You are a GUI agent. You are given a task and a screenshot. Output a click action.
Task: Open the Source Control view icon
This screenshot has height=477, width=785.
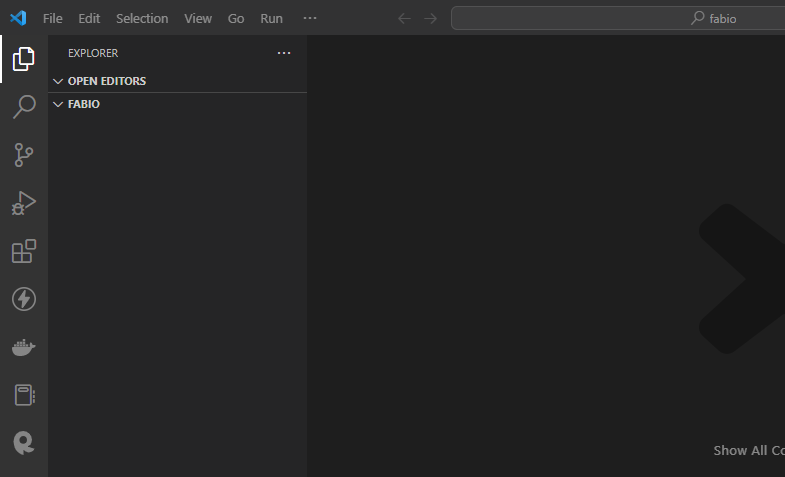pyautogui.click(x=24, y=155)
